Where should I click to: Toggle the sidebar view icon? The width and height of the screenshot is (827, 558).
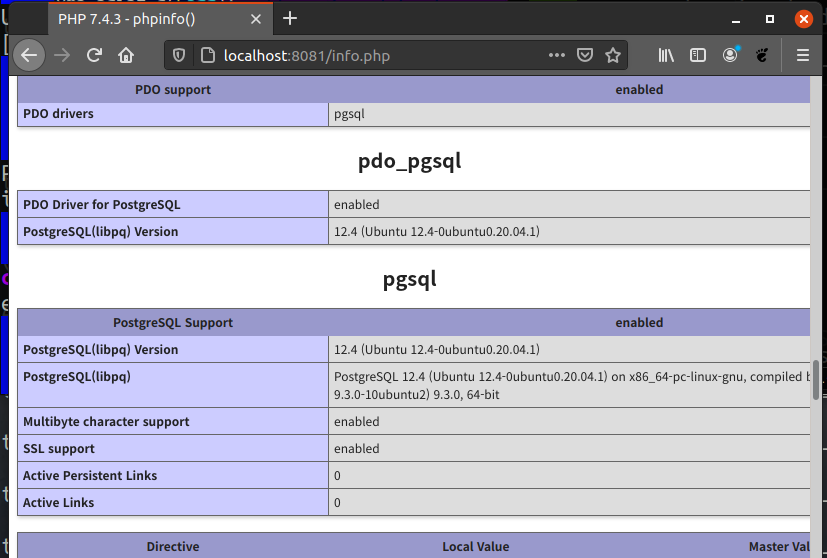698,55
